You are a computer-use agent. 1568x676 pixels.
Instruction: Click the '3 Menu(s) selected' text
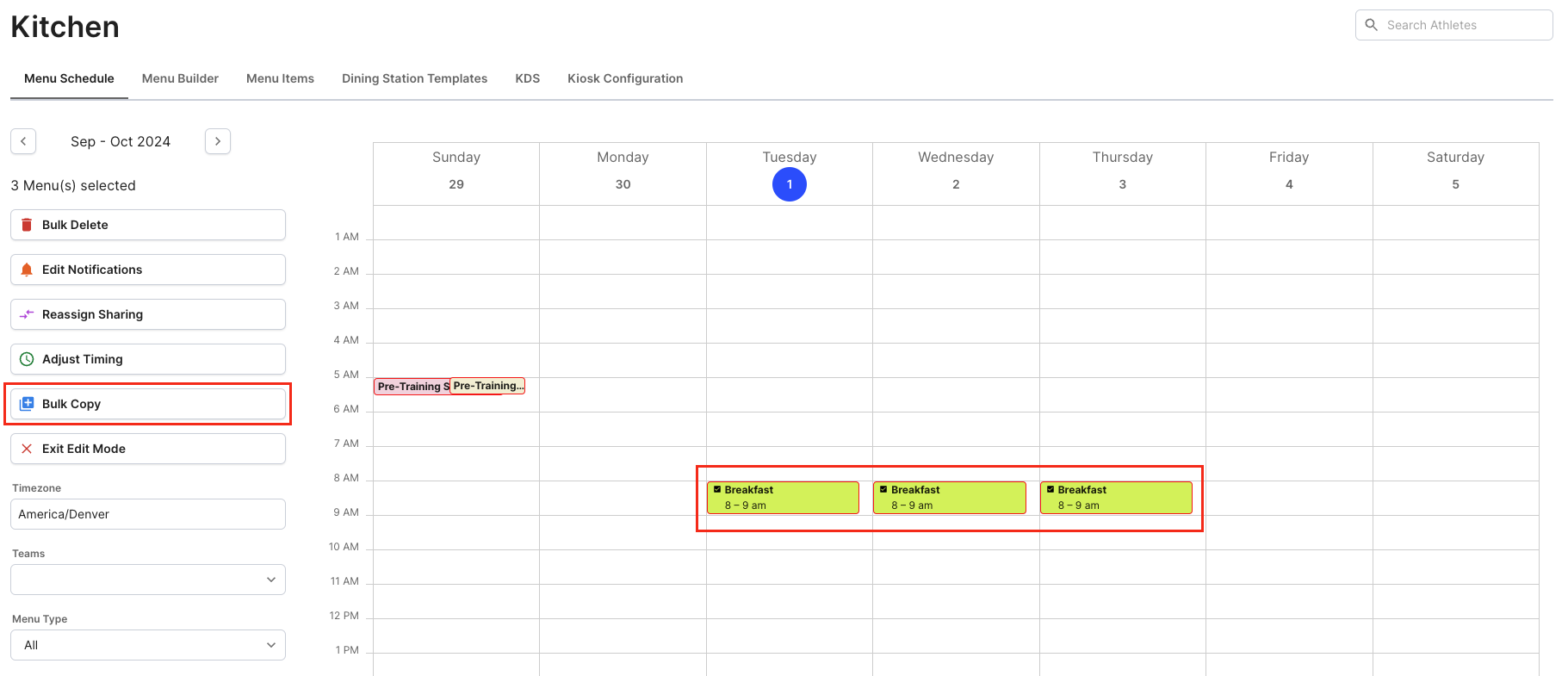[x=73, y=185]
